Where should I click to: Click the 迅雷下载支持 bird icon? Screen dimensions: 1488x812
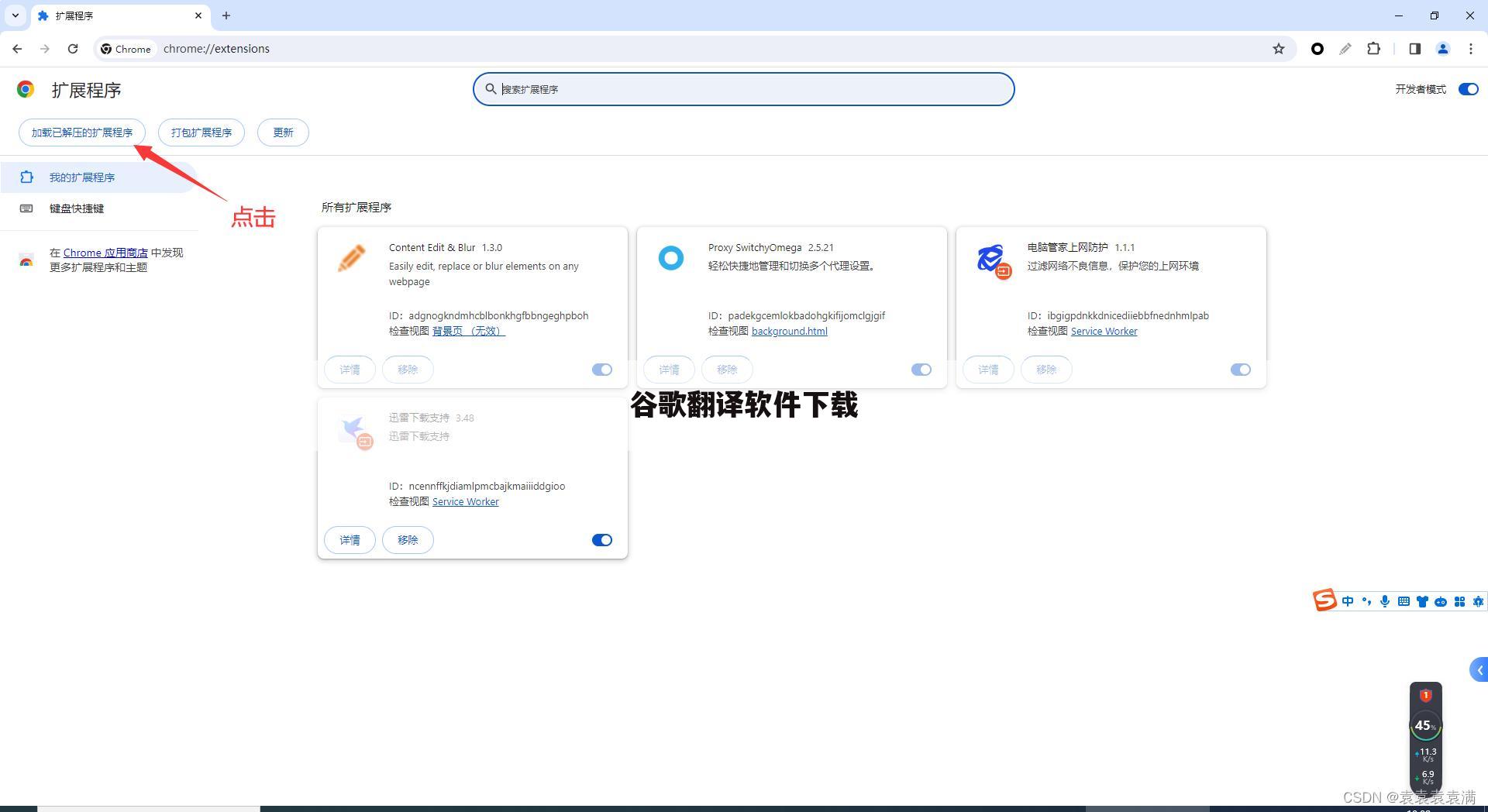[355, 431]
